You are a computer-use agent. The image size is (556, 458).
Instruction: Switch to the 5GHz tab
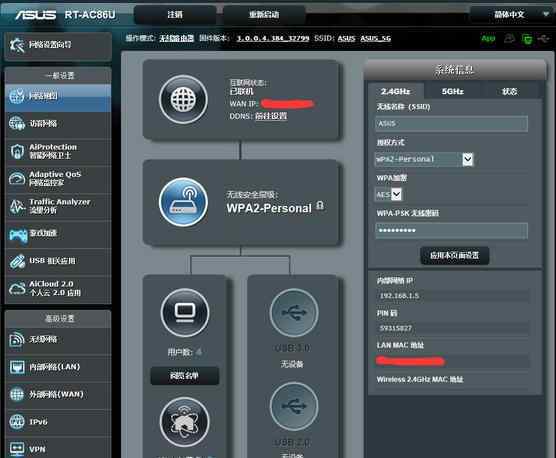coord(452,91)
